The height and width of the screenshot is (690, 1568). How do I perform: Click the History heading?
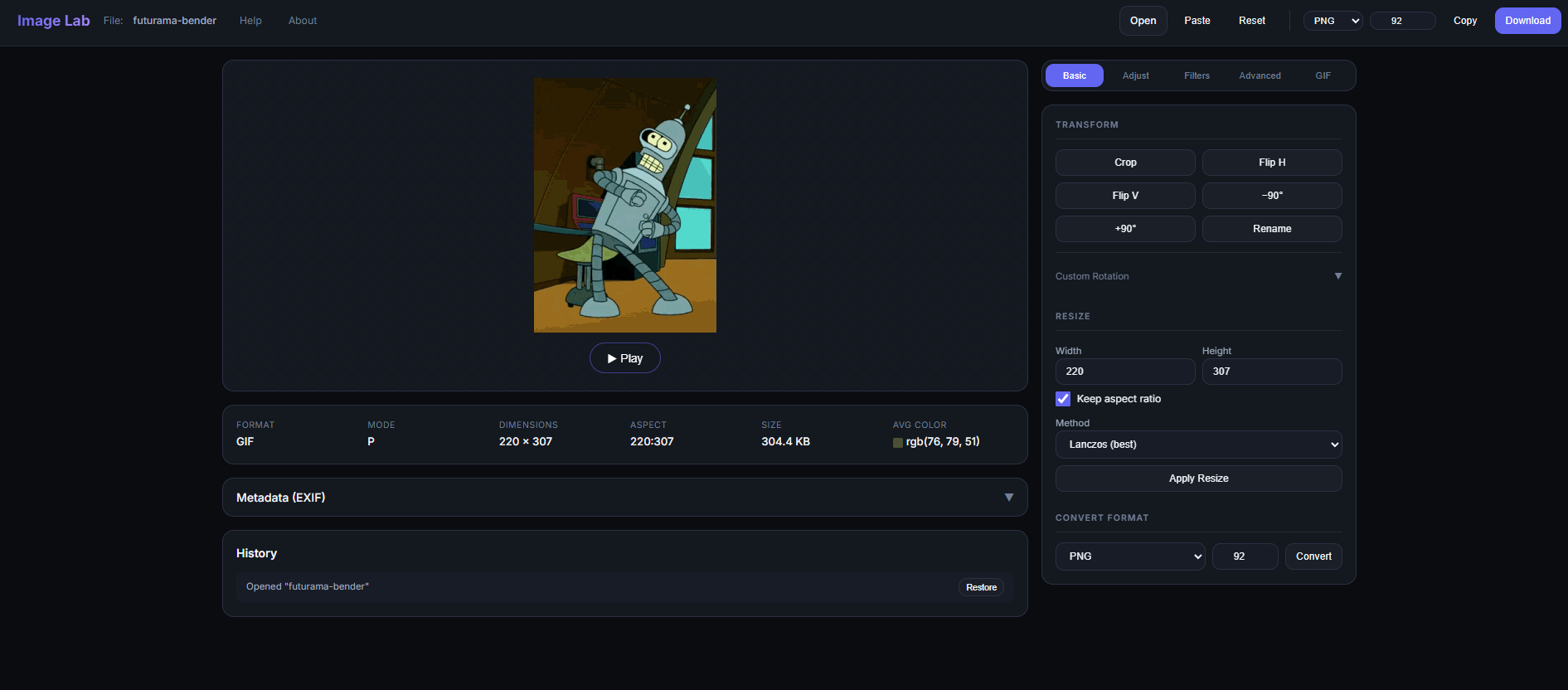(256, 553)
